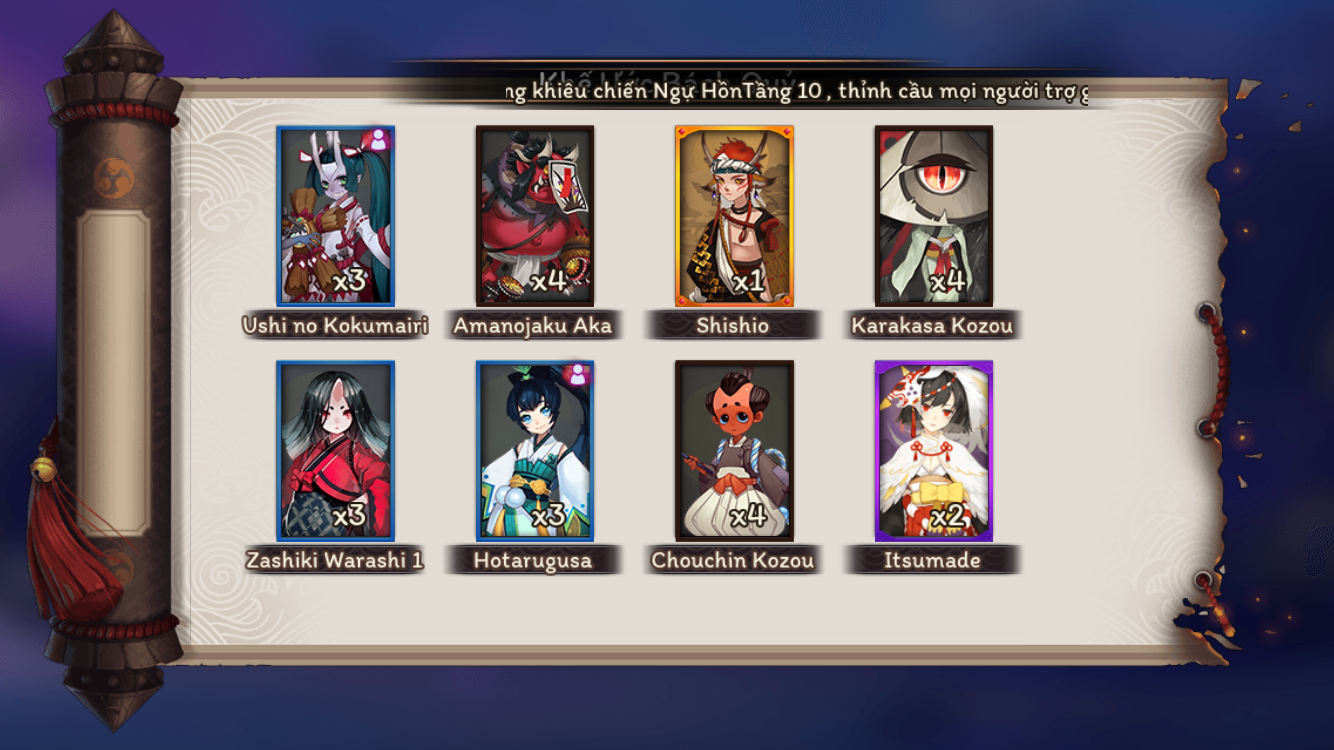Viewport: 1334px width, 750px height.
Task: Click the Shishio name label
Action: point(733,326)
